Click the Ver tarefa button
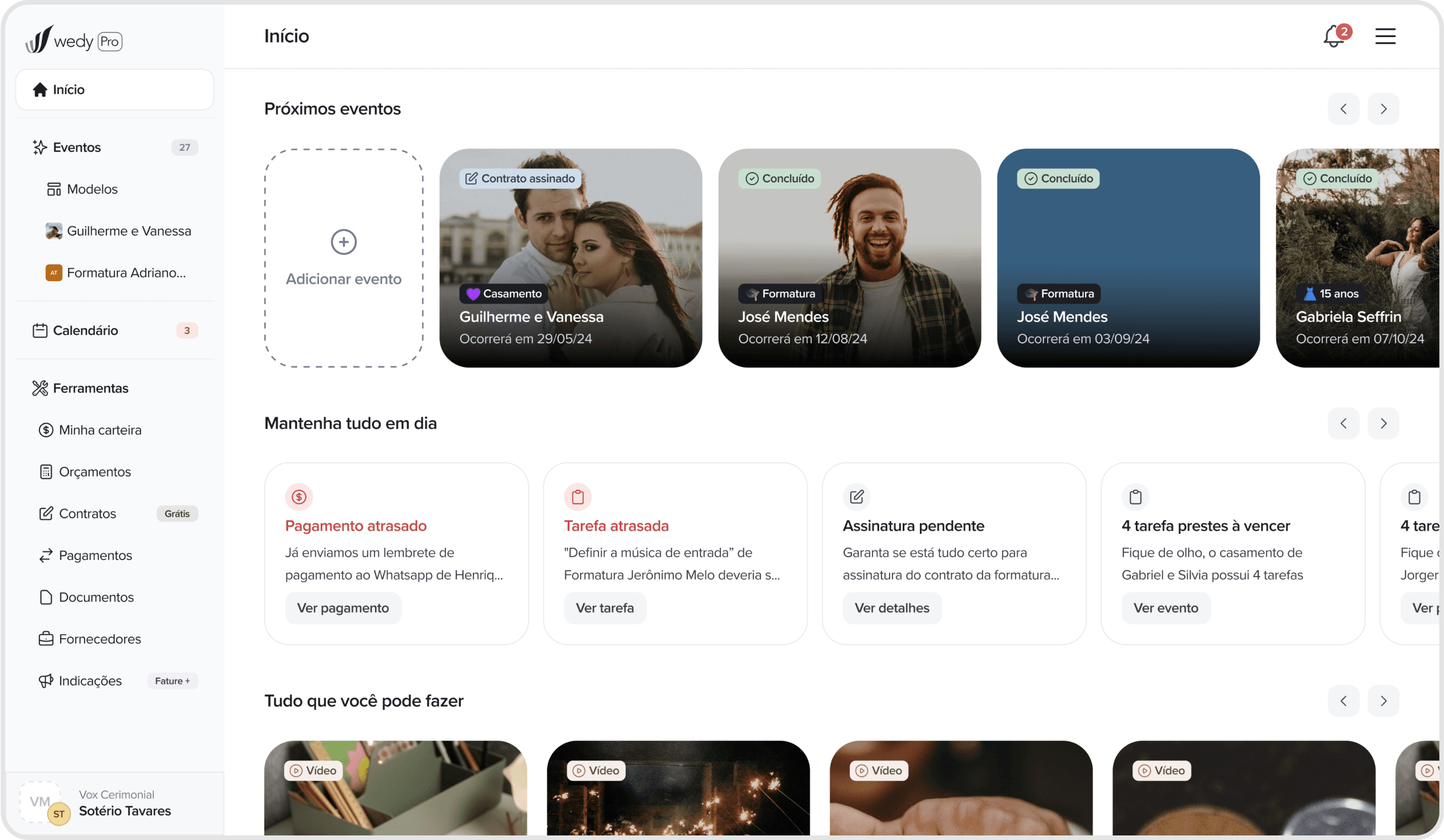Image resolution: width=1444 pixels, height=840 pixels. click(x=605, y=608)
